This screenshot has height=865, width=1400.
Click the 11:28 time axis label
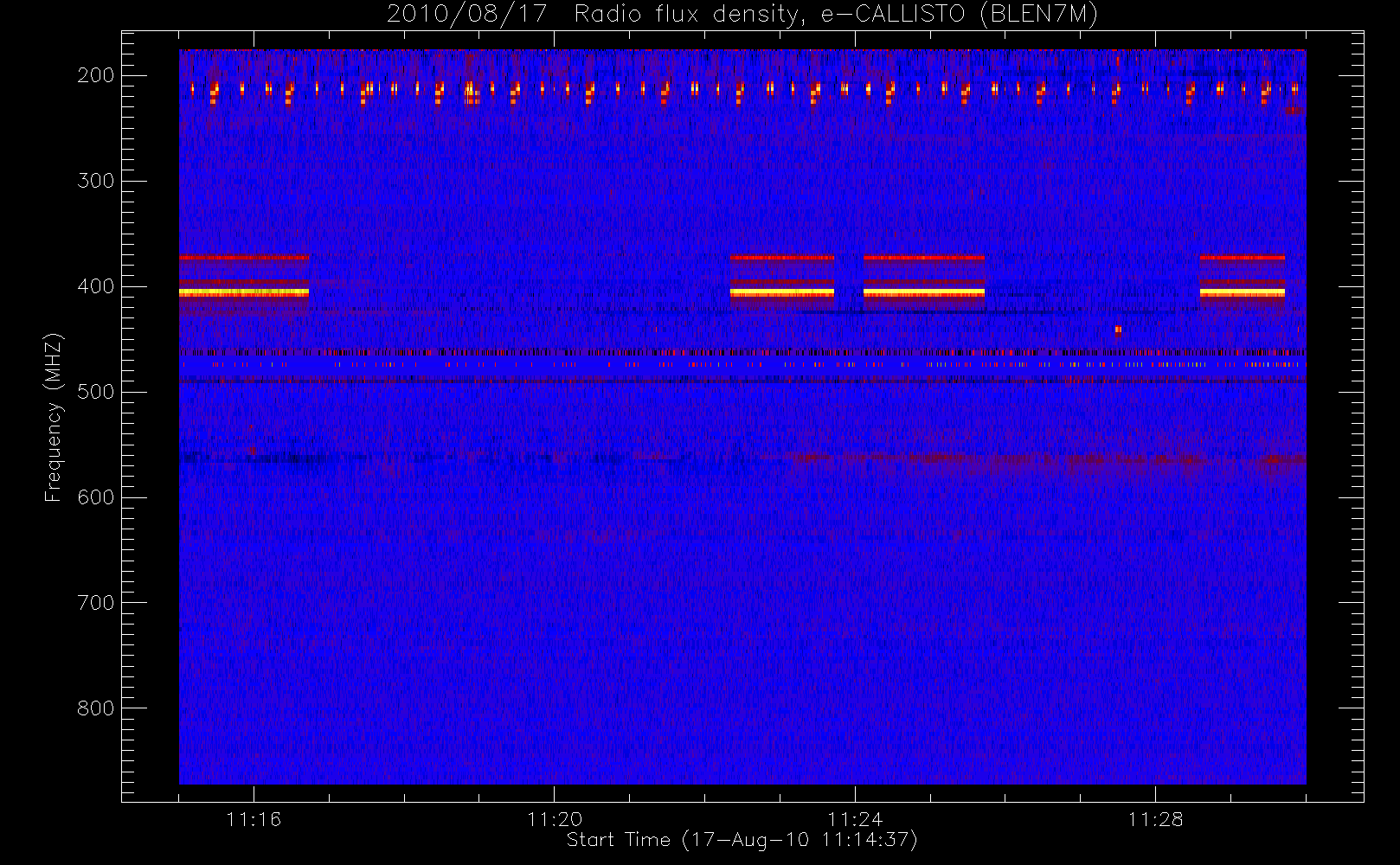click(x=1155, y=819)
